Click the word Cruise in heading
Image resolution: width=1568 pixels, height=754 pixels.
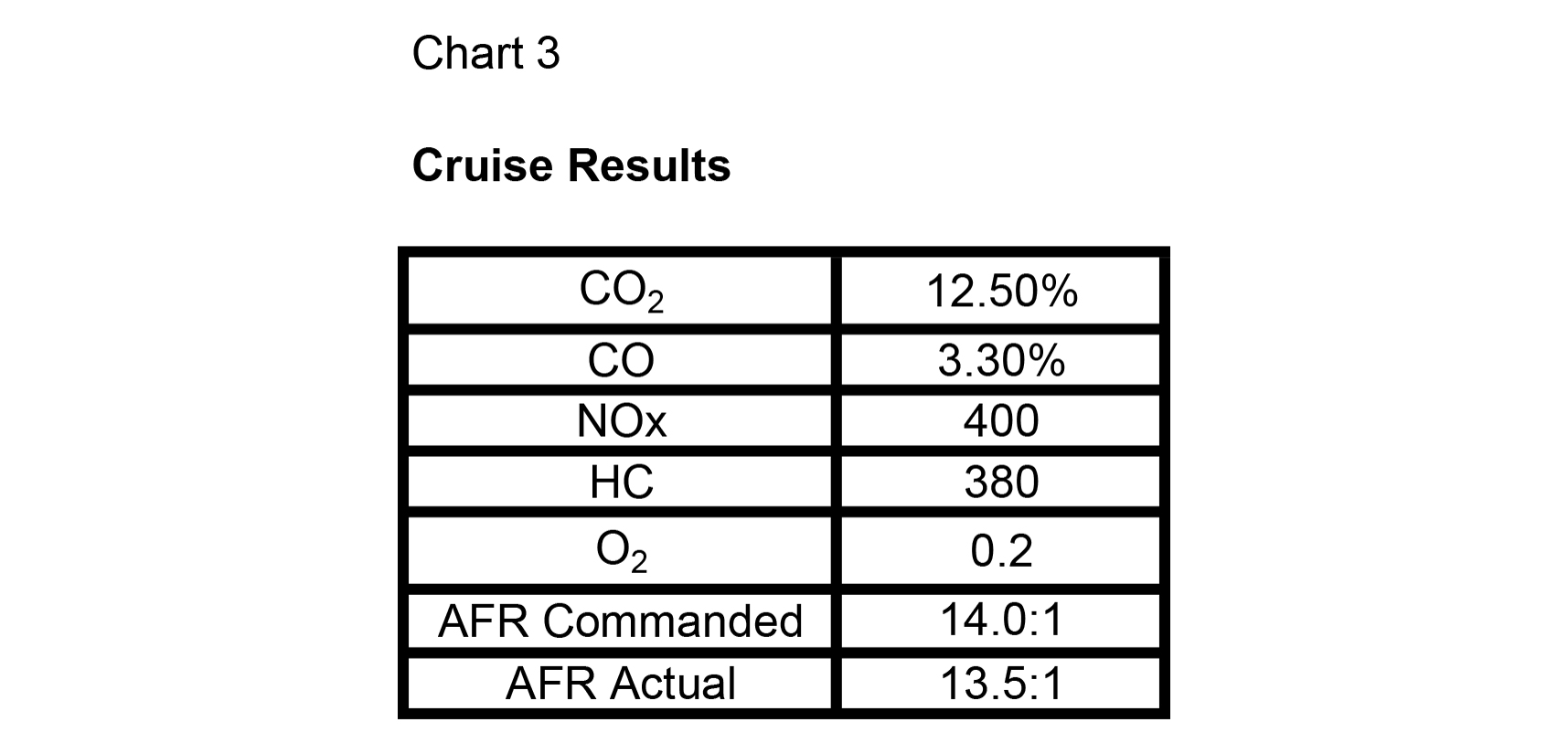coord(483,165)
